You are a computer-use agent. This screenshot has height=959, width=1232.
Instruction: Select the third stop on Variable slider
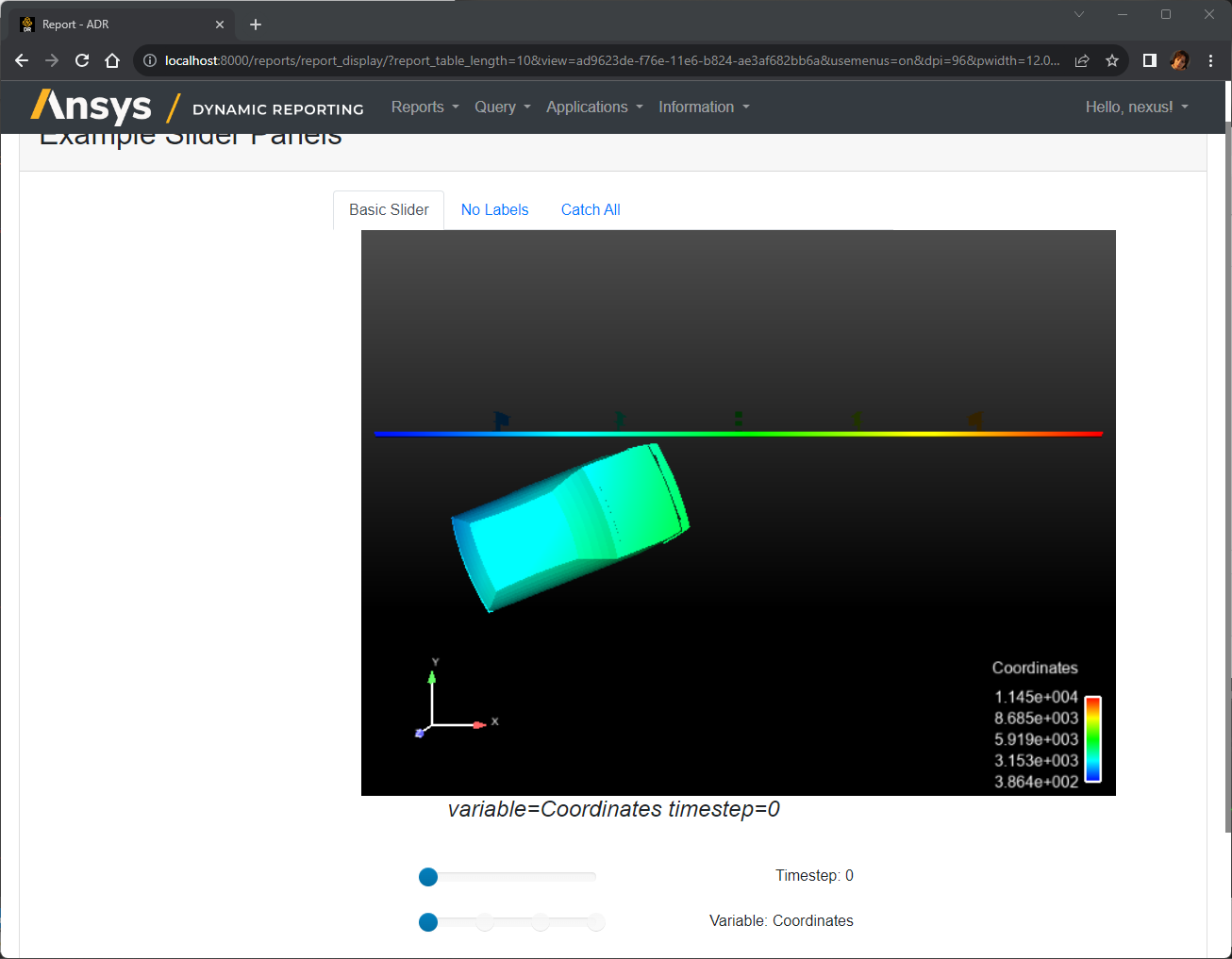(540, 922)
